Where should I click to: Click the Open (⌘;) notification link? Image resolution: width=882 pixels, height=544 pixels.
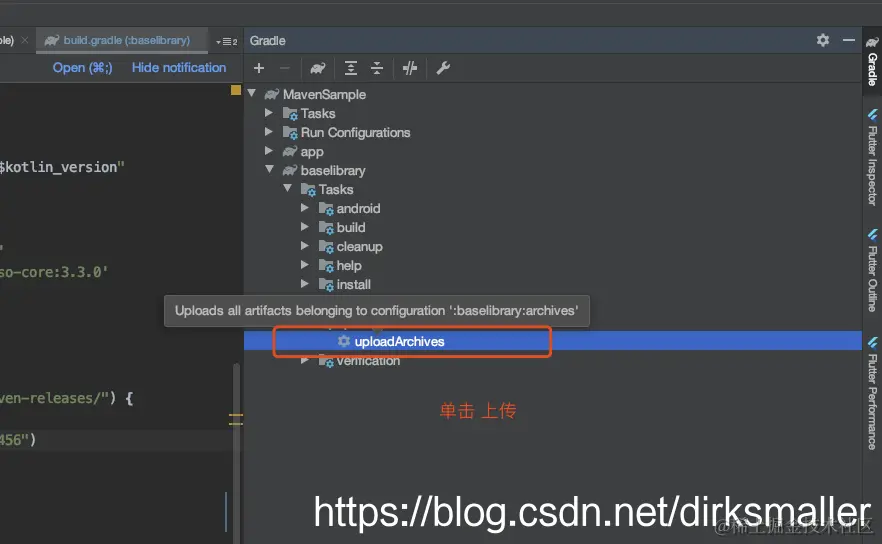83,68
